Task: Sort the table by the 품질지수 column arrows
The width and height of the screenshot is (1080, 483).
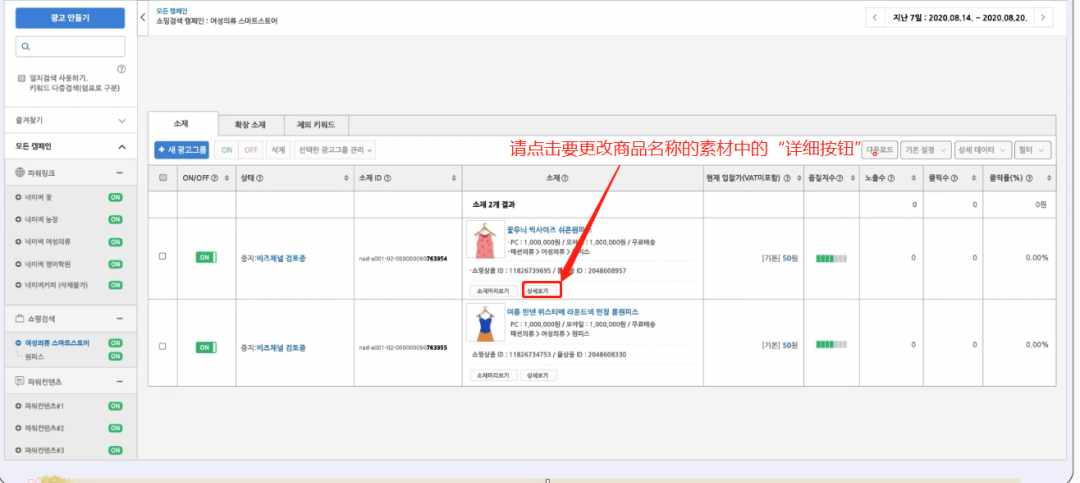Action: click(x=852, y=178)
